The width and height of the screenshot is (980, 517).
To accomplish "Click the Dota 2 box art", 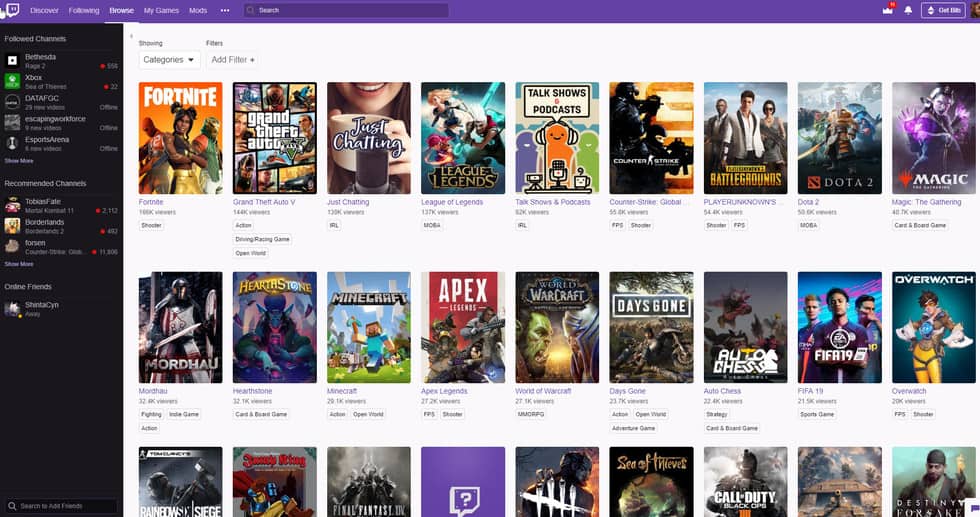I will [x=840, y=138].
